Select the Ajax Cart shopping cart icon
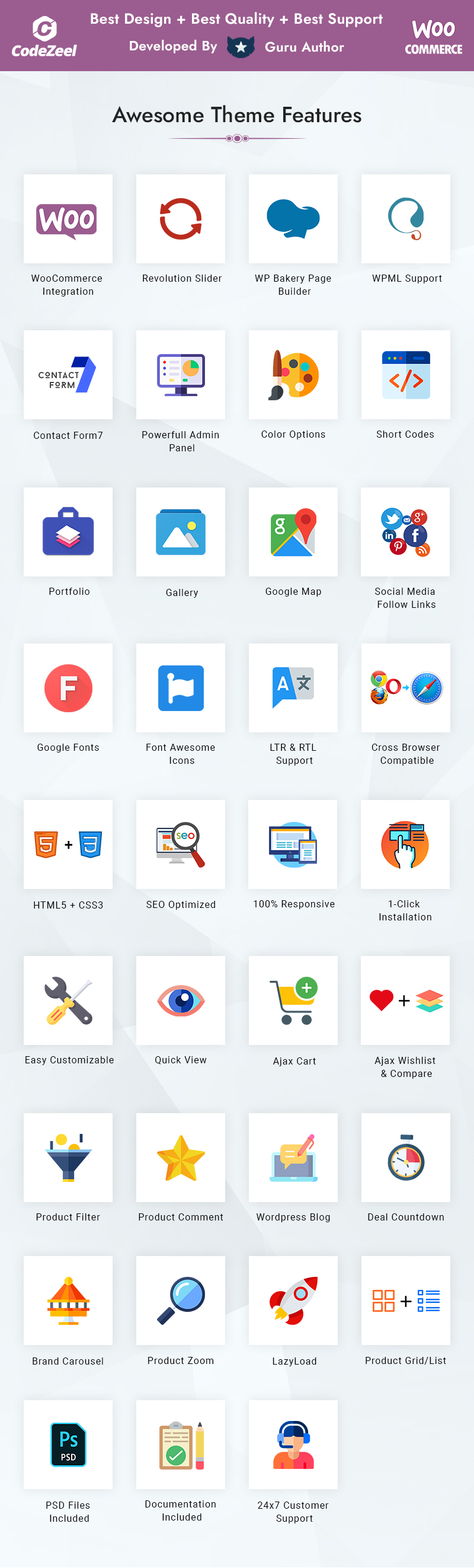Screen dimensions: 474x1568 click(x=294, y=1000)
